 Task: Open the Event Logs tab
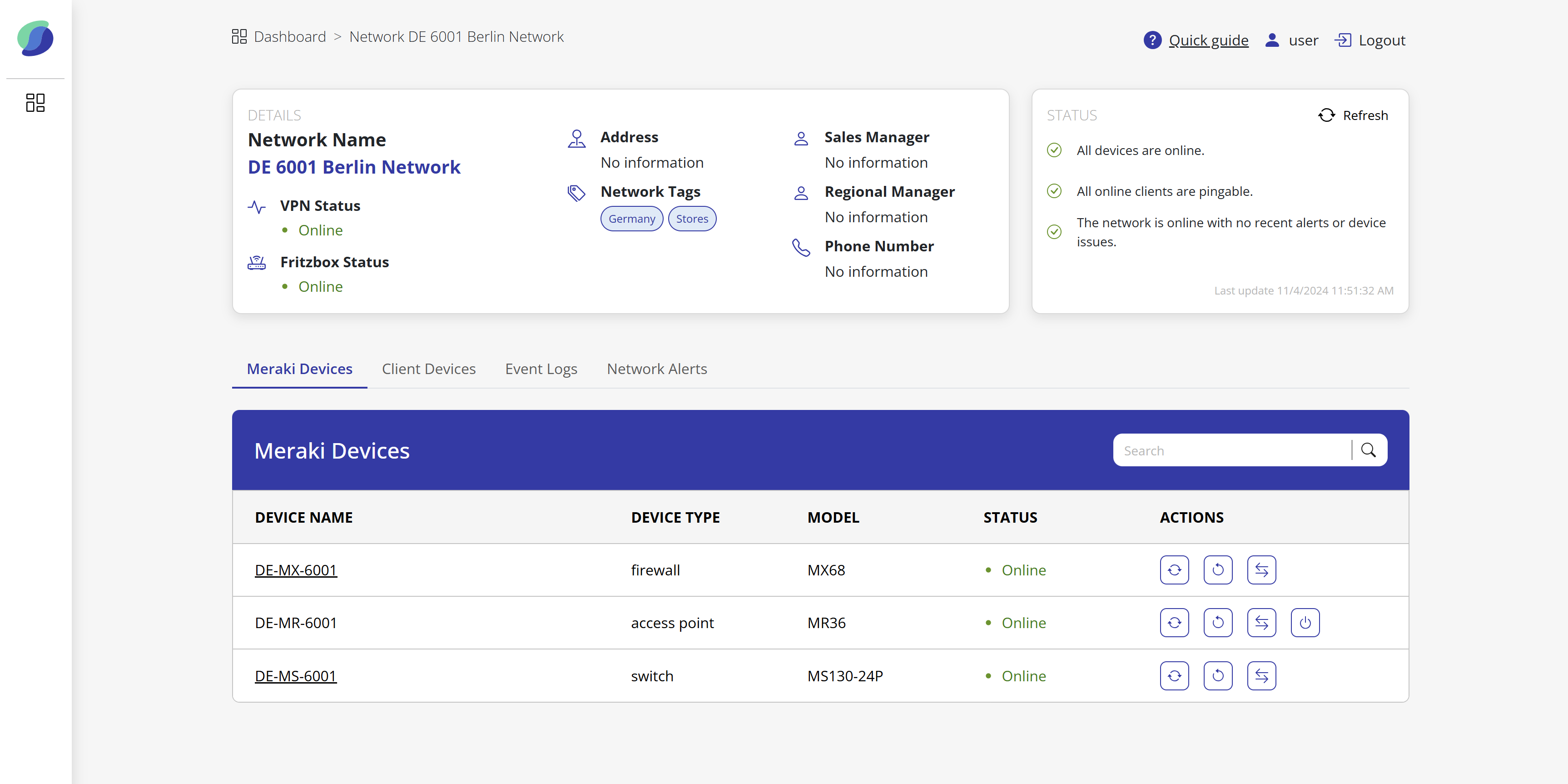tap(541, 369)
